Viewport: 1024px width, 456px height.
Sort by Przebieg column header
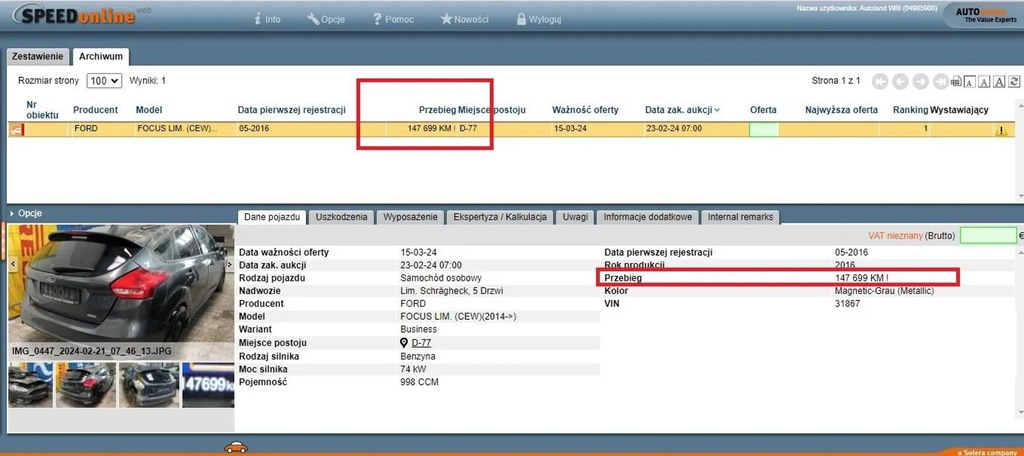437,110
